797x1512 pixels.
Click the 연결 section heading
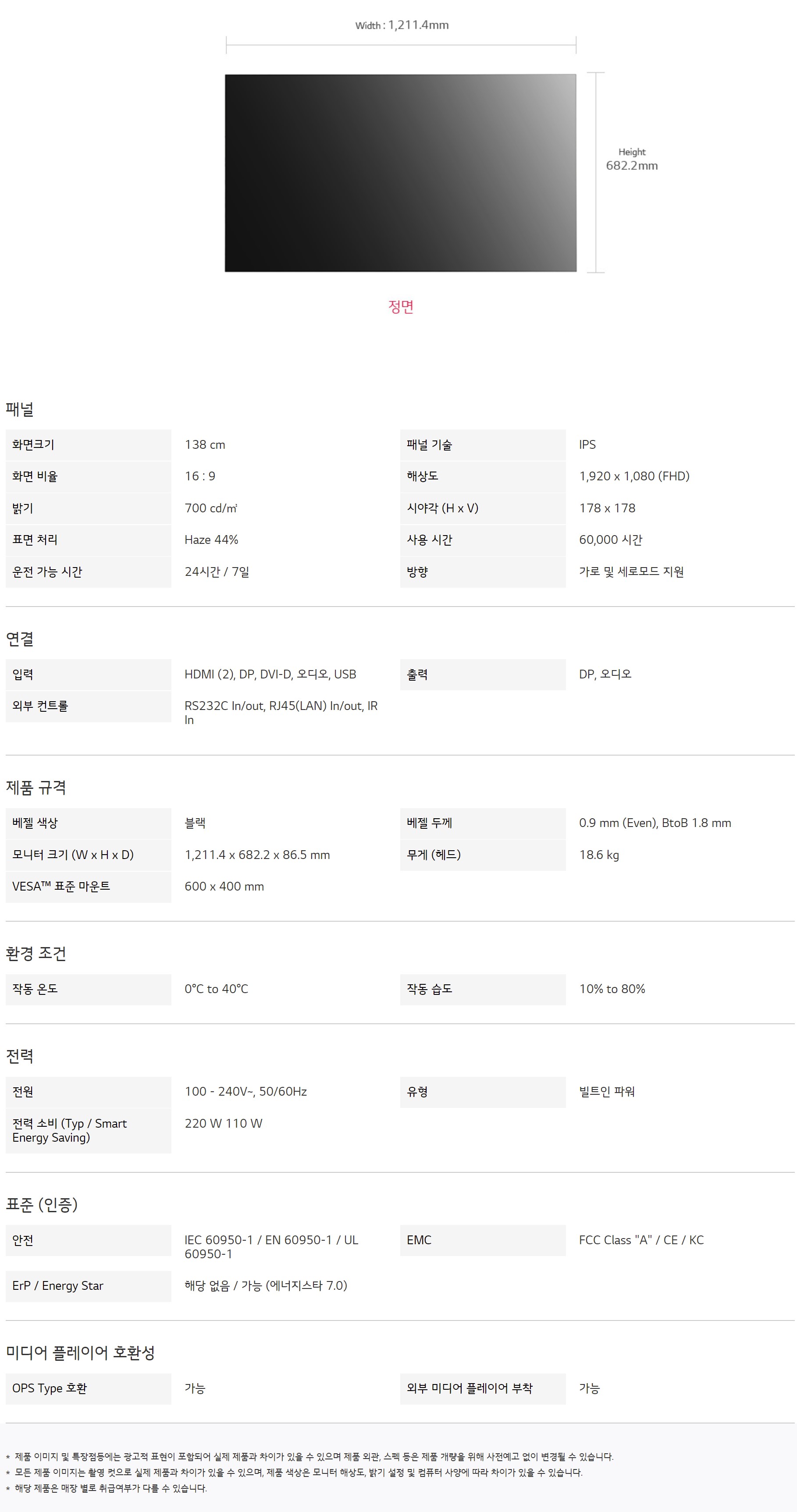coord(20,639)
